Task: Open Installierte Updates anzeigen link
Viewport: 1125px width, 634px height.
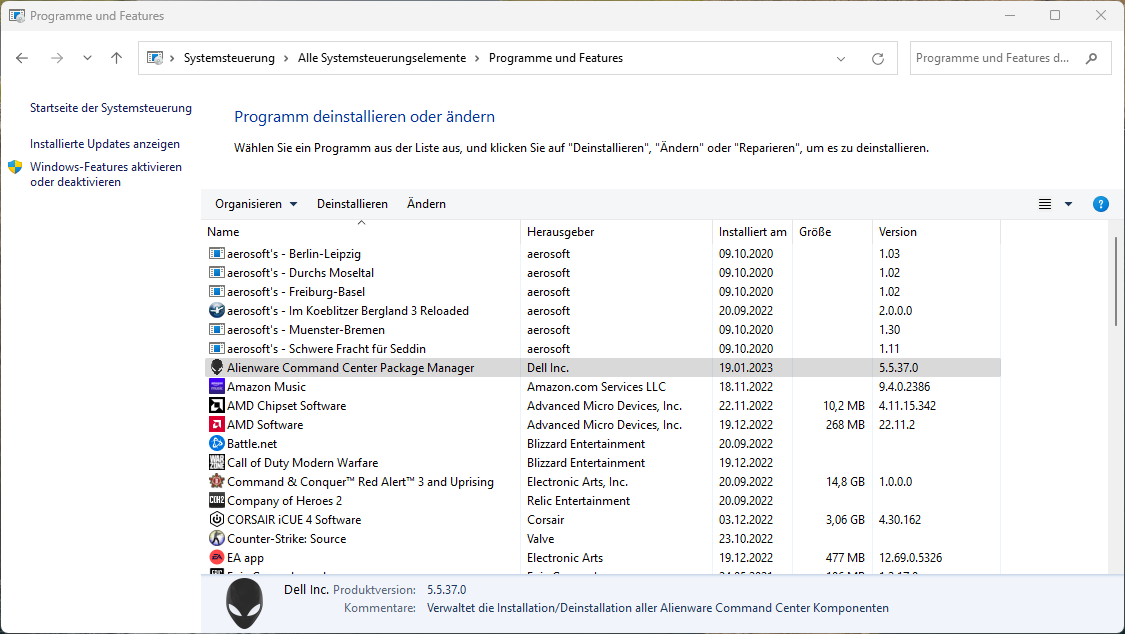Action: click(105, 144)
